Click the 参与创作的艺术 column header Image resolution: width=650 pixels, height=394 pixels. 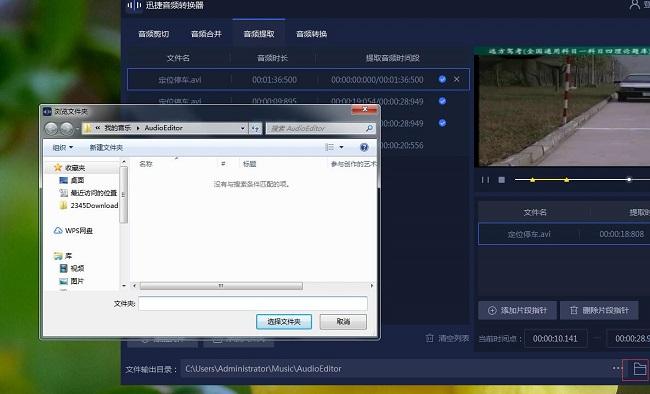pyautogui.click(x=354, y=164)
